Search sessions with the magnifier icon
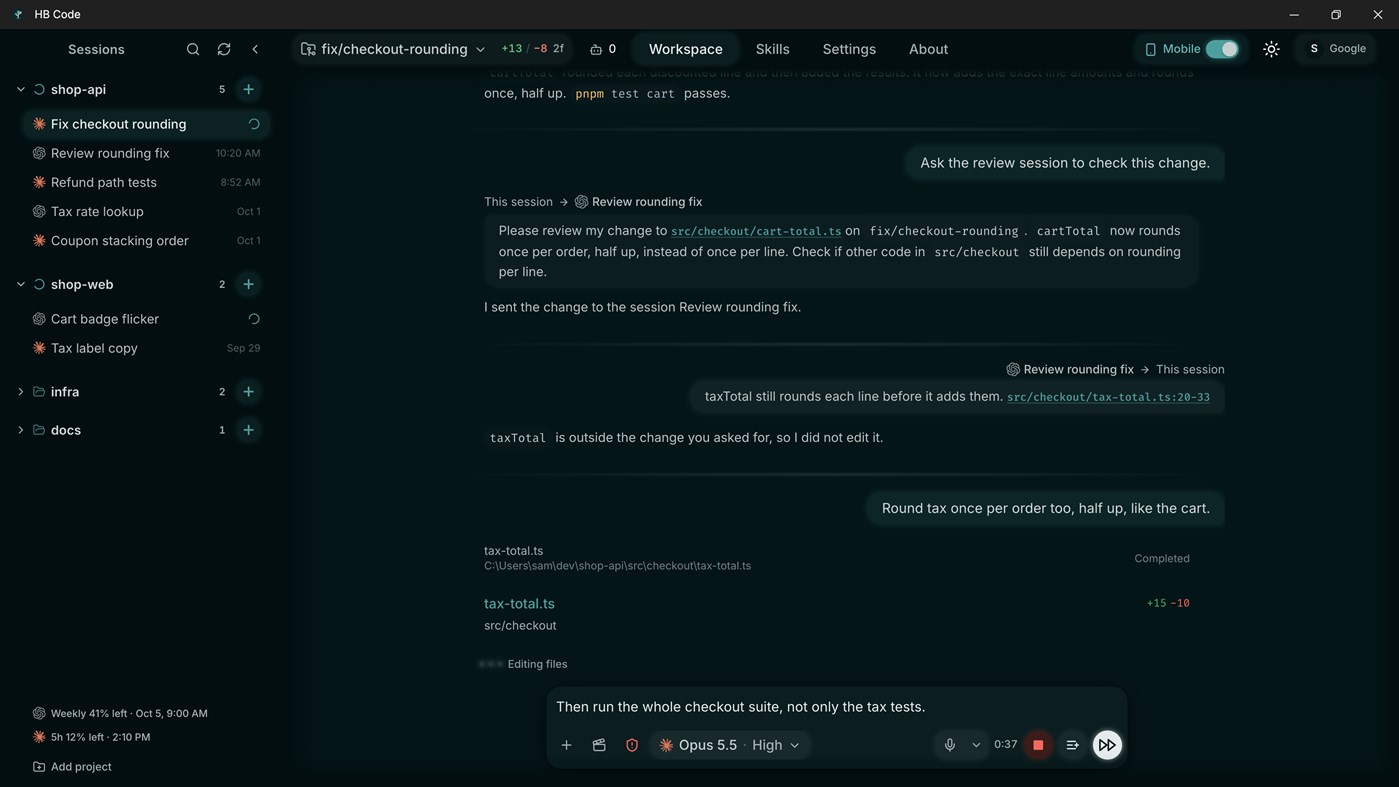The image size is (1399, 787). 193,49
